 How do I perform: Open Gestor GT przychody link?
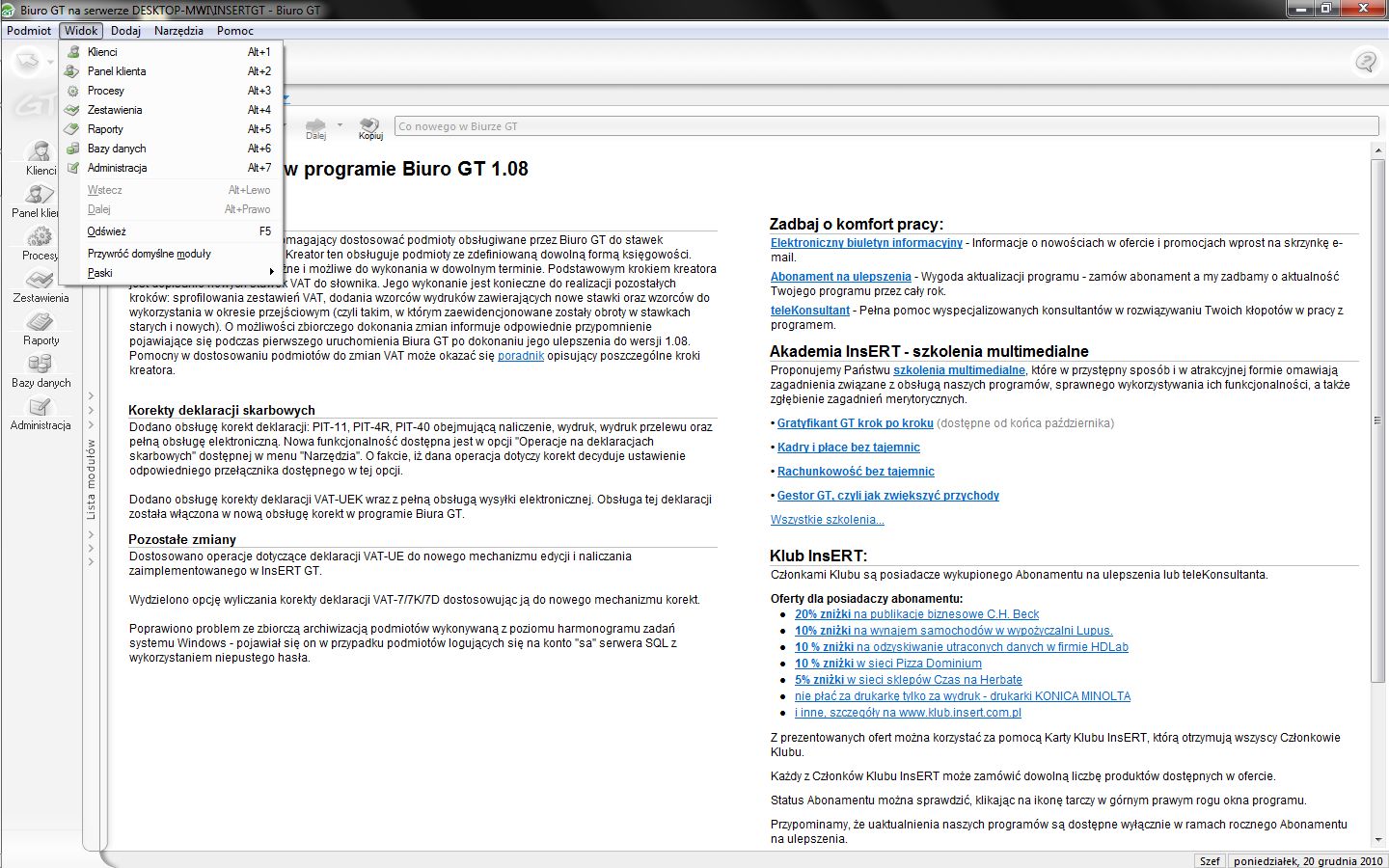tap(888, 496)
